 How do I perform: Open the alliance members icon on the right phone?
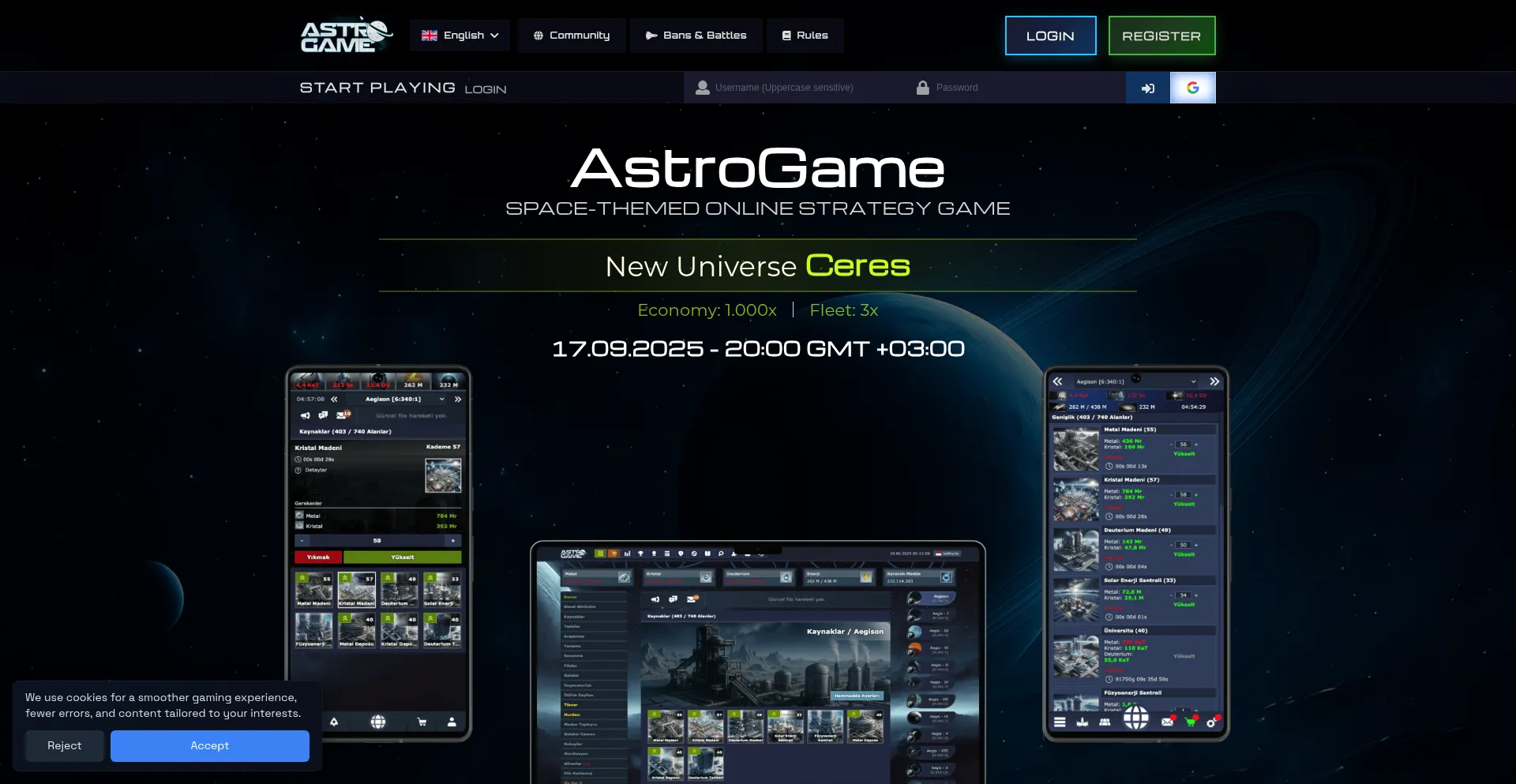[x=1105, y=722]
